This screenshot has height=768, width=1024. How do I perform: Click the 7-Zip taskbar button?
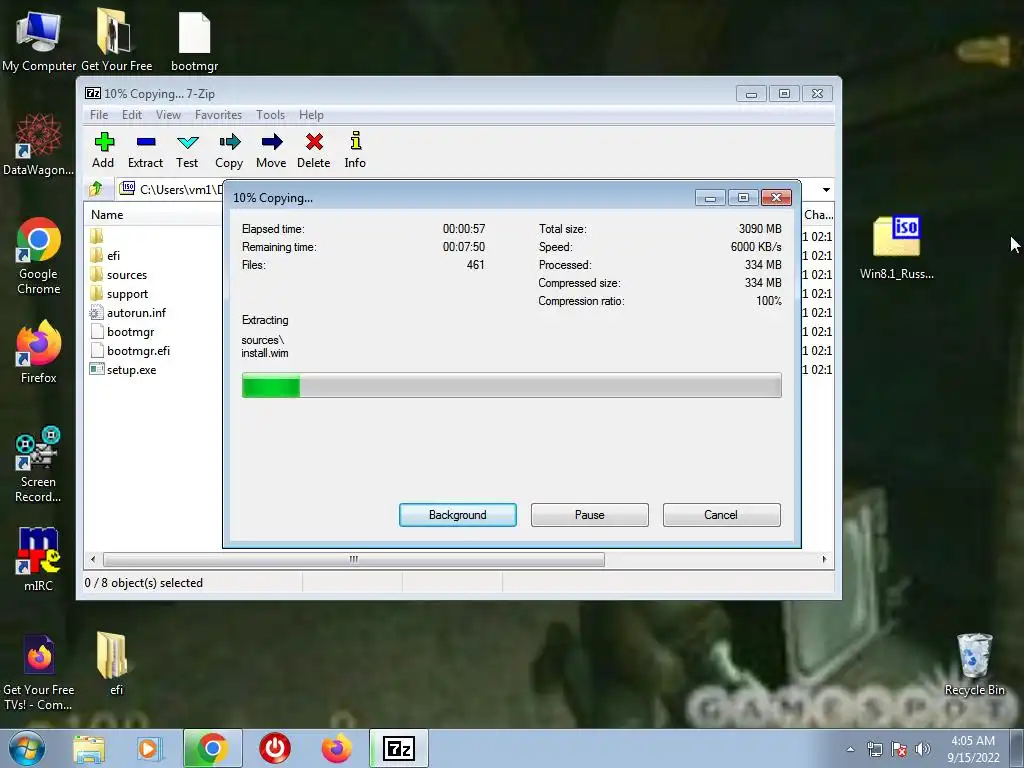tap(399, 748)
